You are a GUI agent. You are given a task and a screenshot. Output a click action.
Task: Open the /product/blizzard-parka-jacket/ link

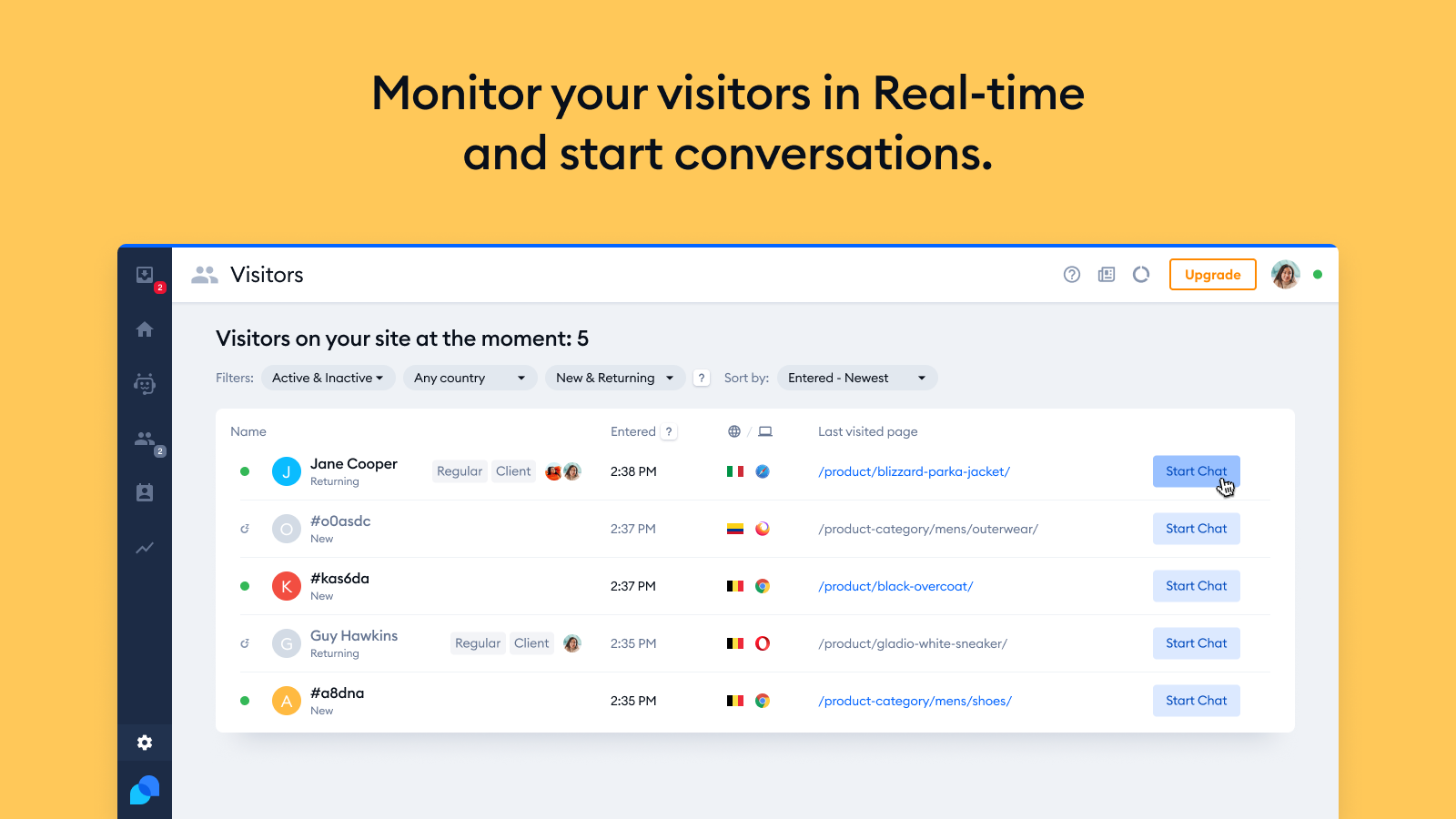pos(914,471)
